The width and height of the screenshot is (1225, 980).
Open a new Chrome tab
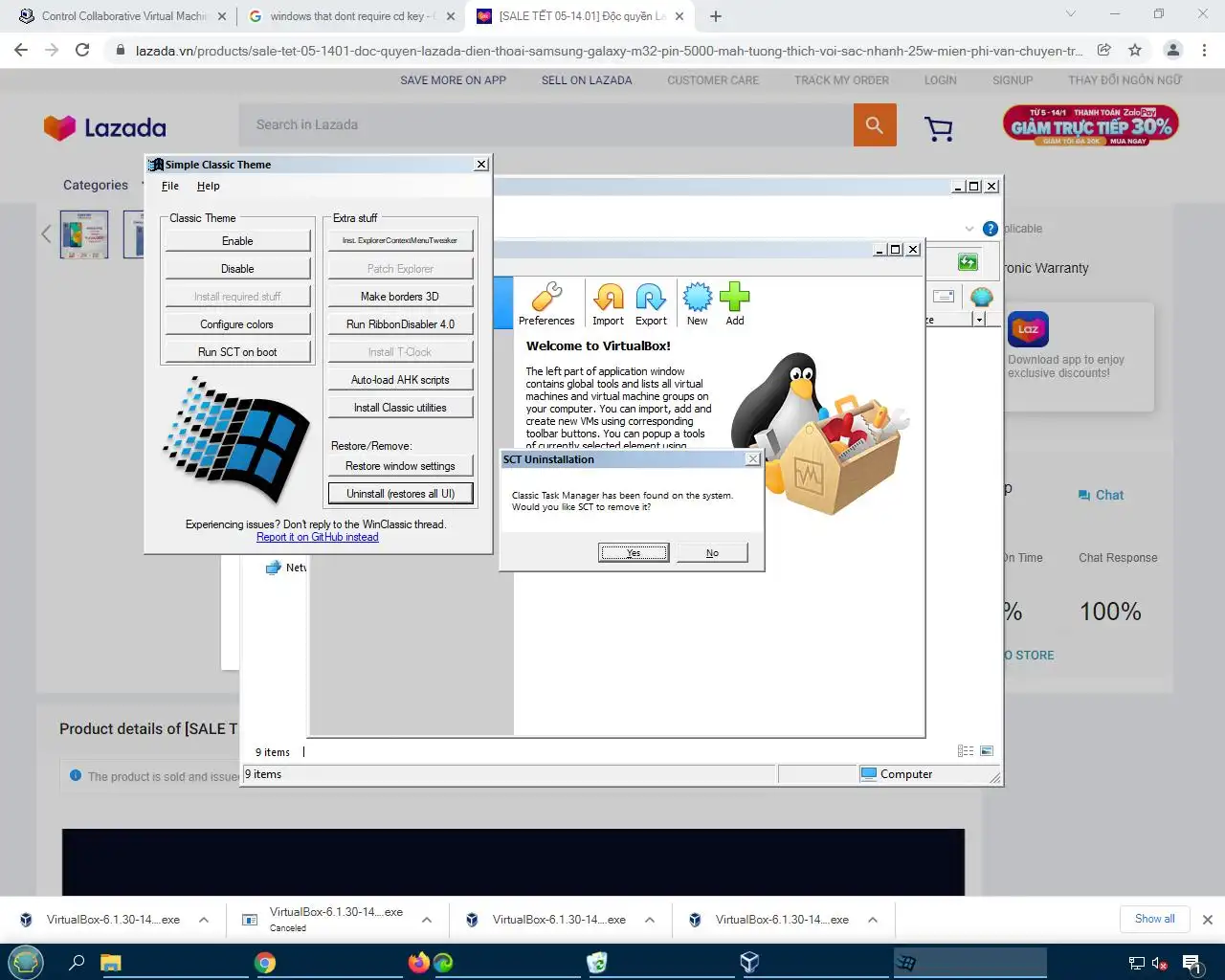tap(716, 16)
